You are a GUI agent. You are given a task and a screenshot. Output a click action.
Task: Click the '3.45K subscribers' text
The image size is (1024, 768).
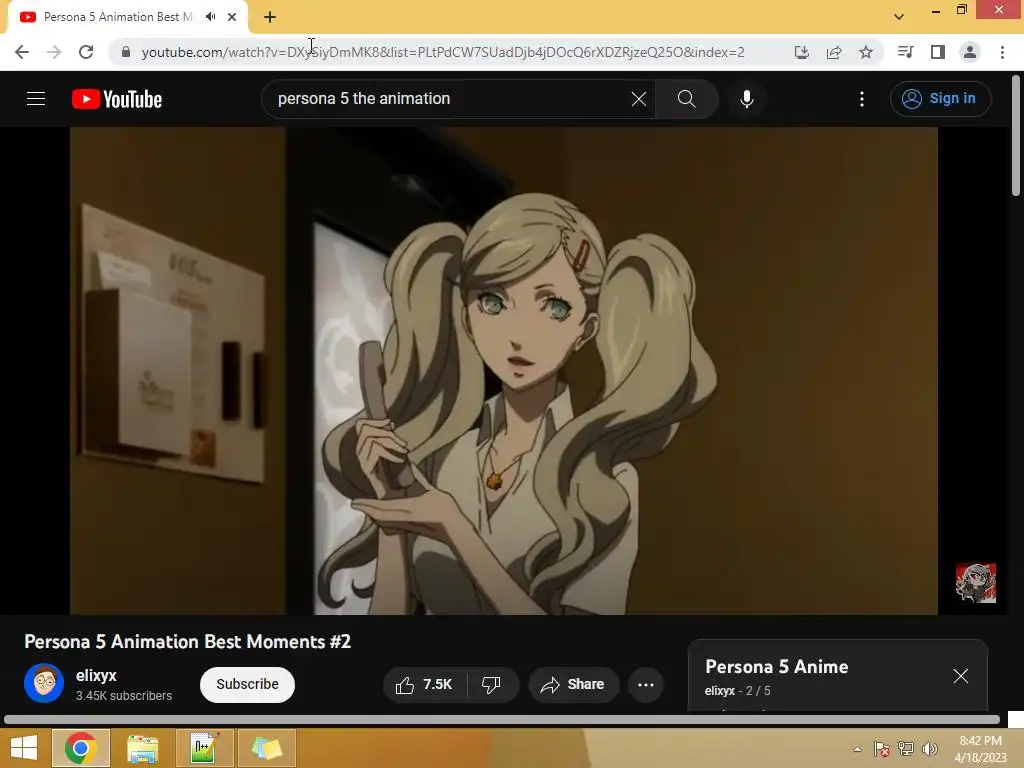coord(123,696)
